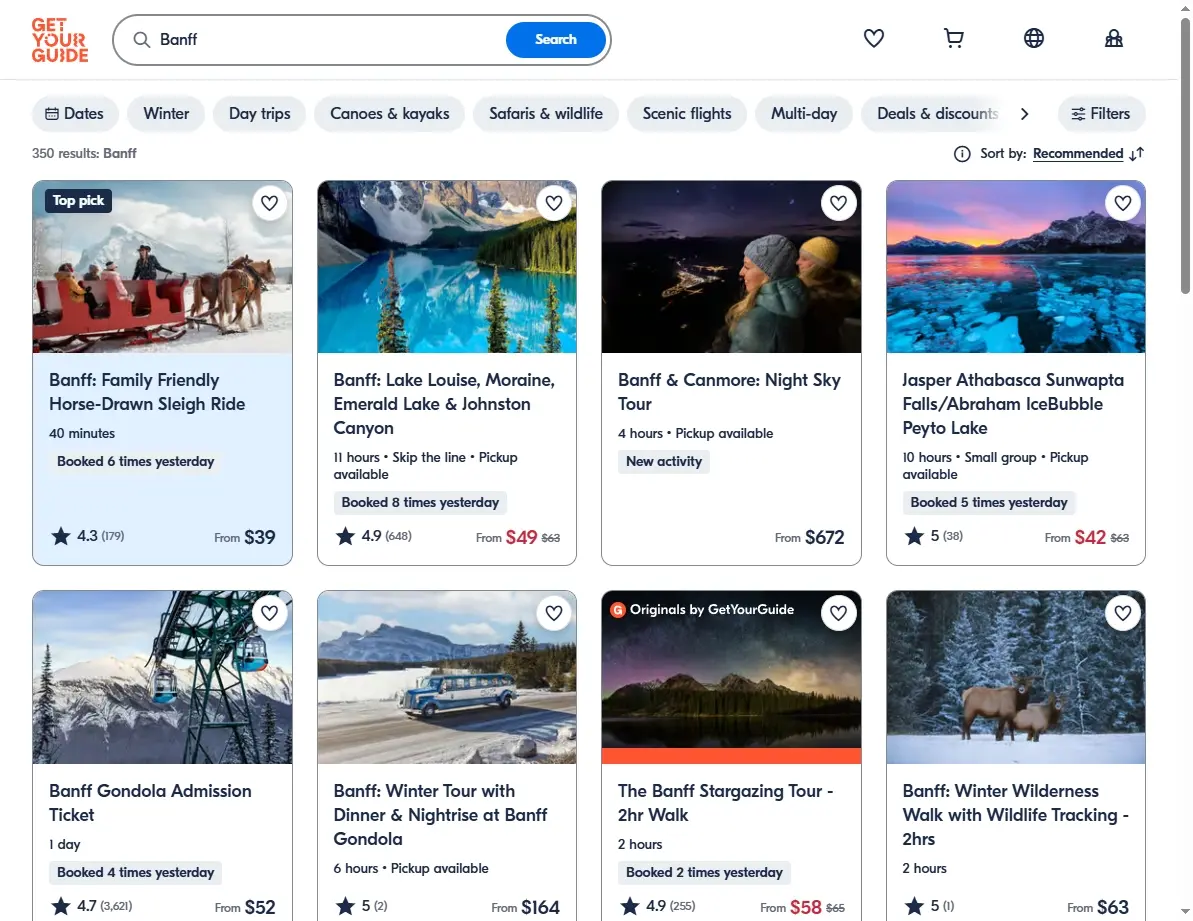Click the sliders icon in Filters button
Image resolution: width=1193 pixels, height=921 pixels.
pos(1078,114)
